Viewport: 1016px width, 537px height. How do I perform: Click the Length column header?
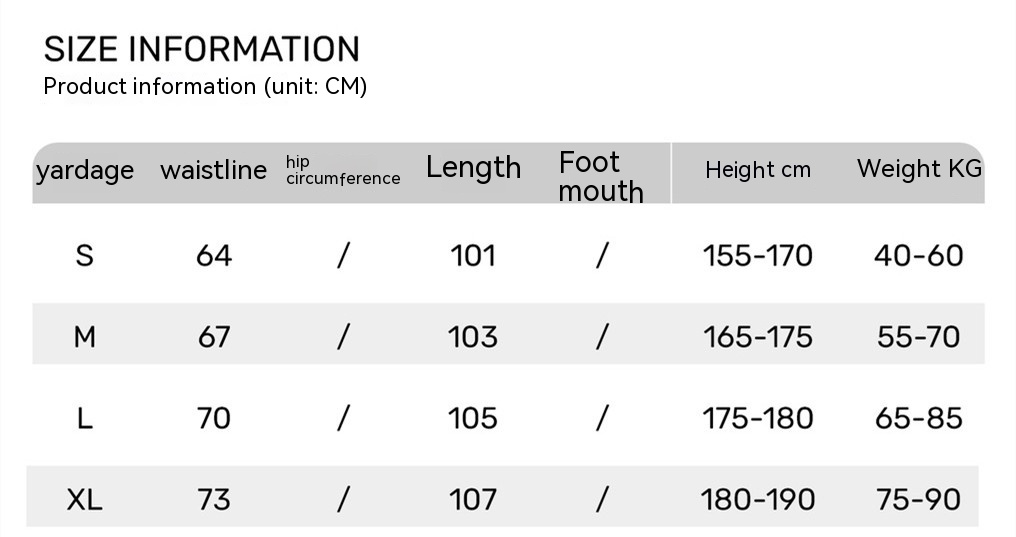473,167
